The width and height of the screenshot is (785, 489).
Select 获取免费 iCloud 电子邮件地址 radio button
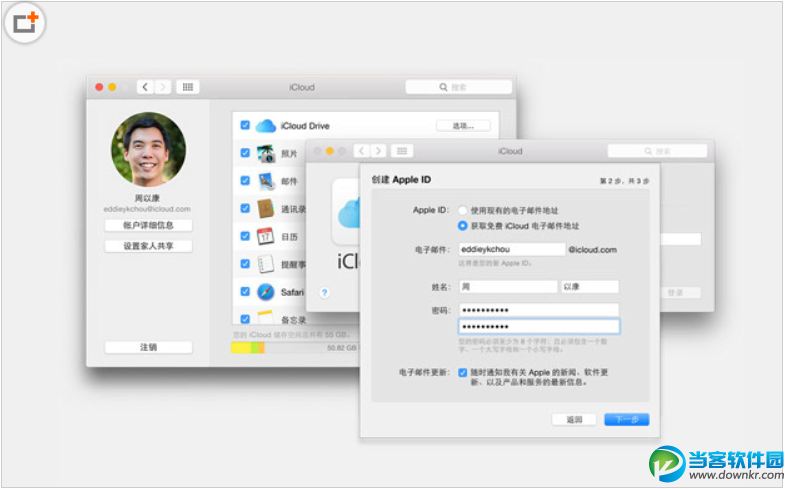[462, 226]
